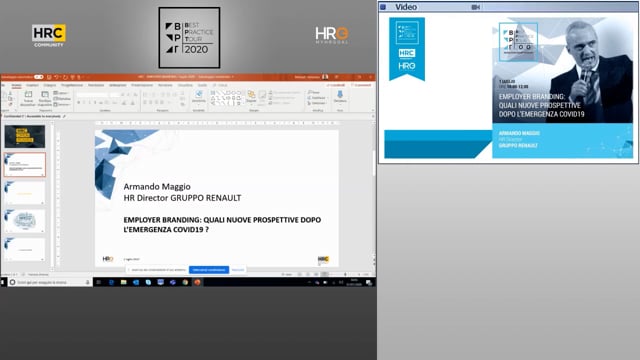Switch to the Disegno ribbon tab
The height and width of the screenshot is (360, 640).
[50, 85]
